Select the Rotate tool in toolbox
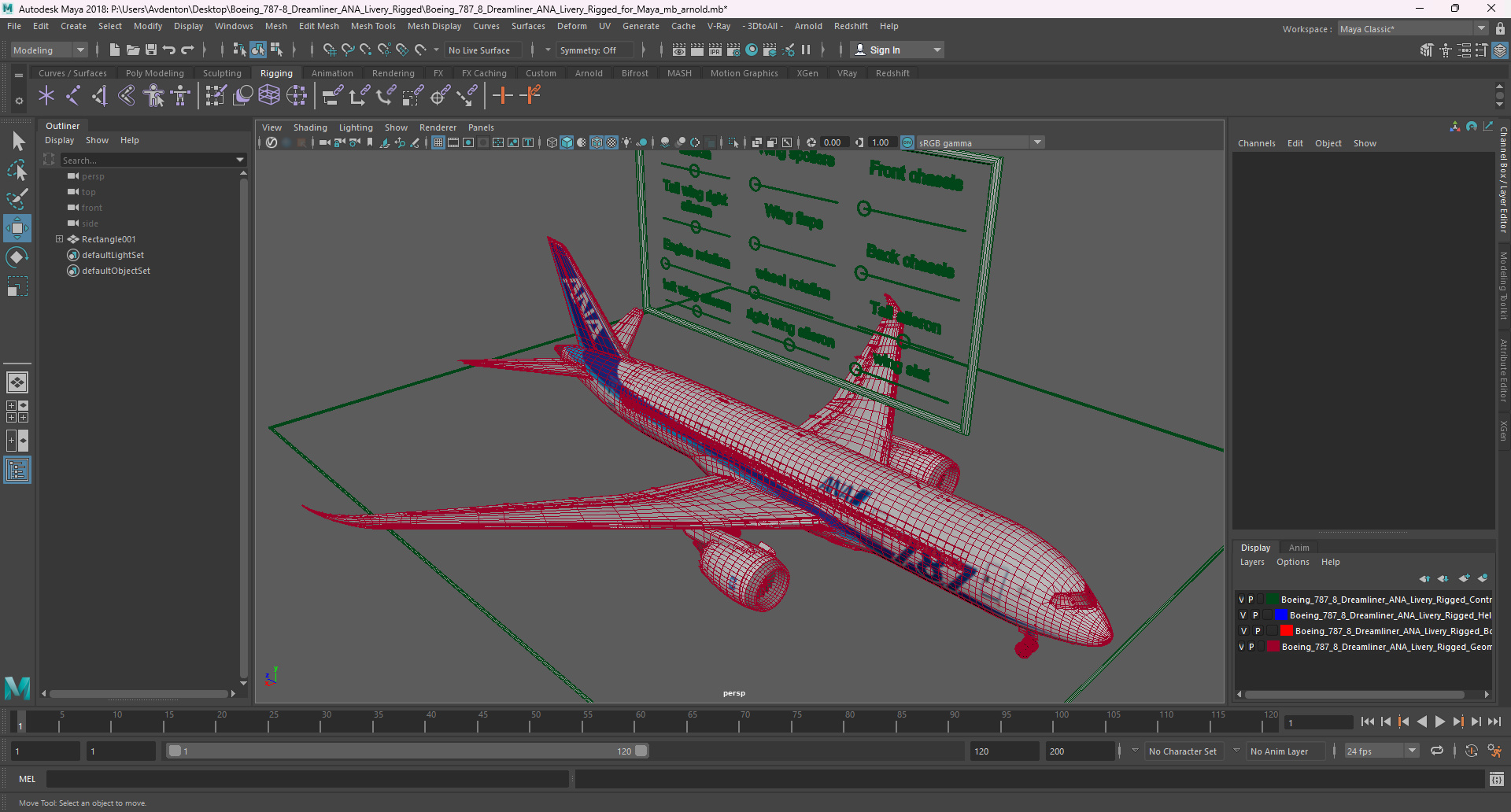This screenshot has width=1511, height=812. pyautogui.click(x=17, y=257)
